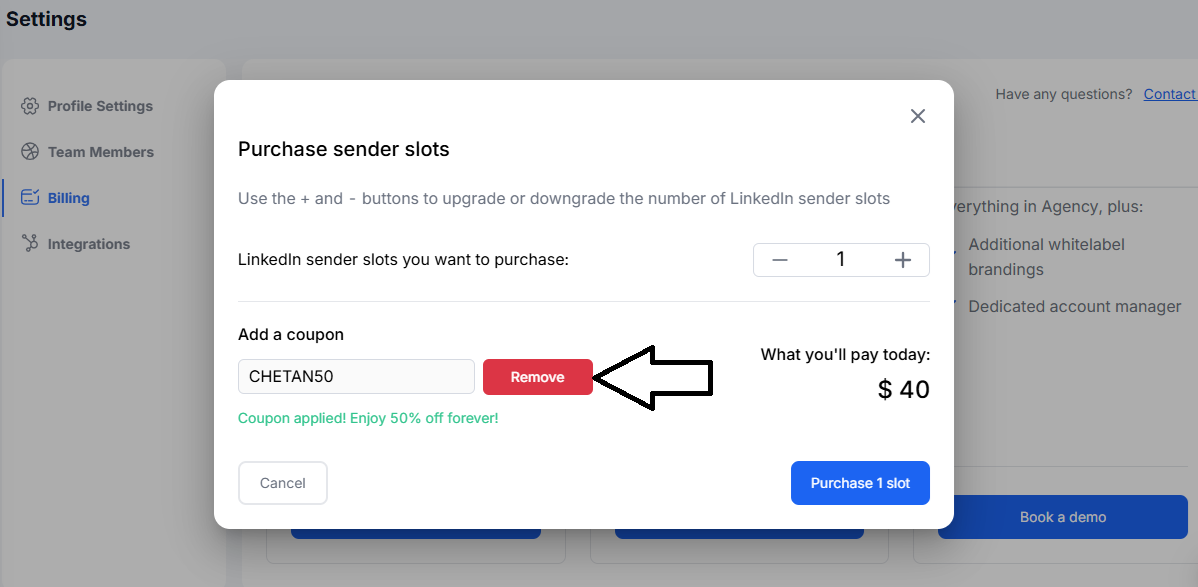
Task: Click Purchase 1 slot
Action: (x=860, y=482)
